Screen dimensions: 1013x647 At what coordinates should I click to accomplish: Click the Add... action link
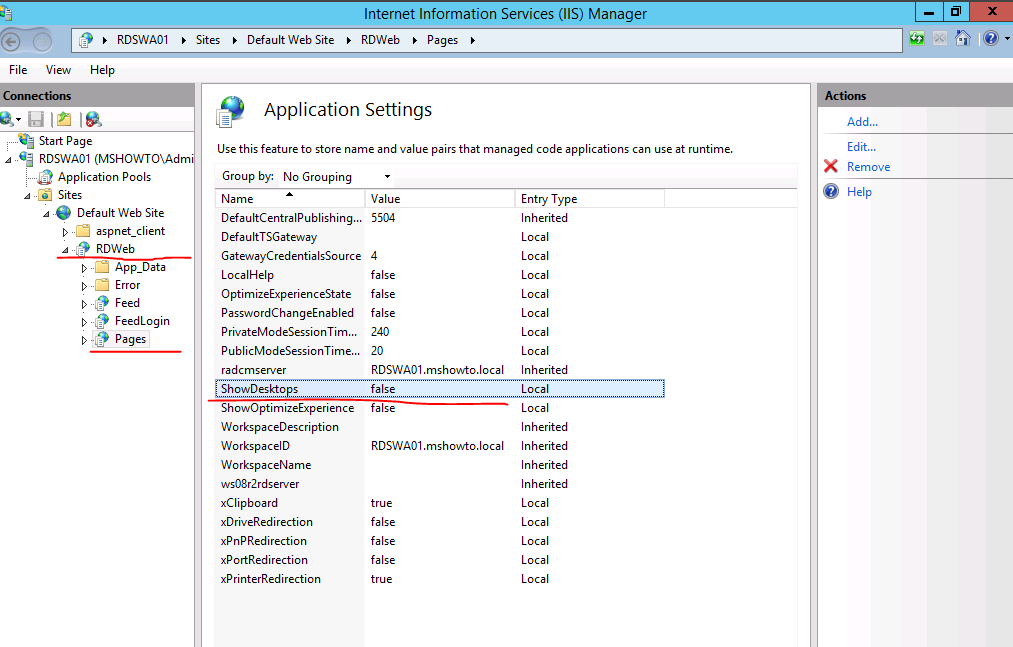[x=862, y=122]
